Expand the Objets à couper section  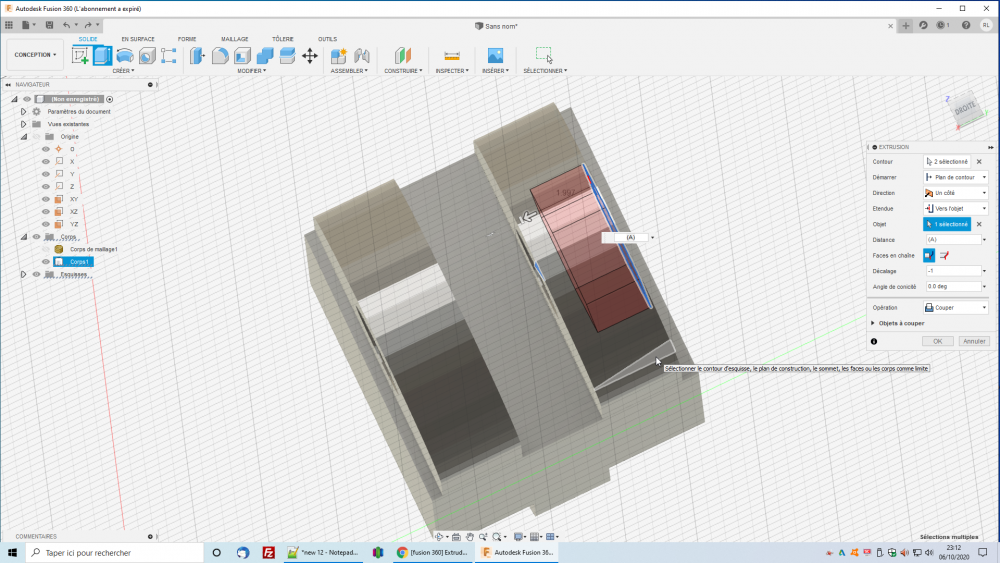coord(873,323)
